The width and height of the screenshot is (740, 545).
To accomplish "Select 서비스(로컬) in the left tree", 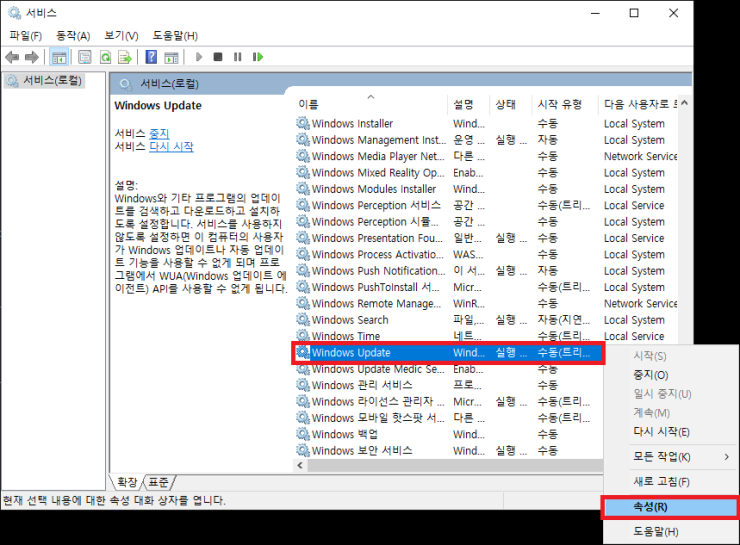I will (52, 81).
